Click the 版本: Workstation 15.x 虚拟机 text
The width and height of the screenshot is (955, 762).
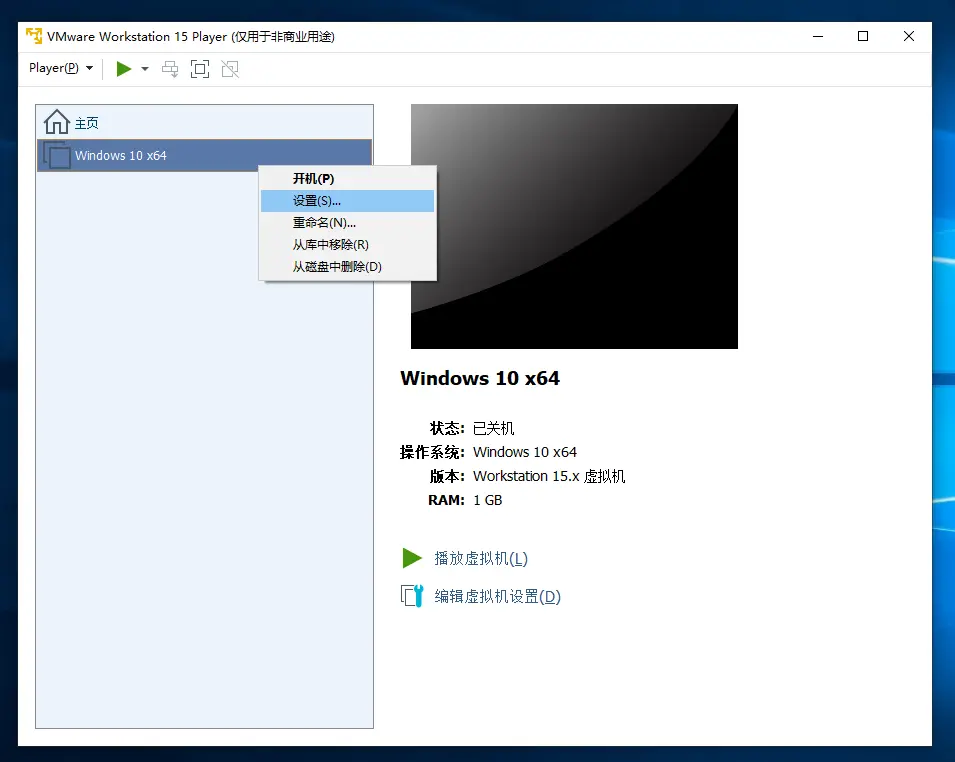(x=527, y=476)
